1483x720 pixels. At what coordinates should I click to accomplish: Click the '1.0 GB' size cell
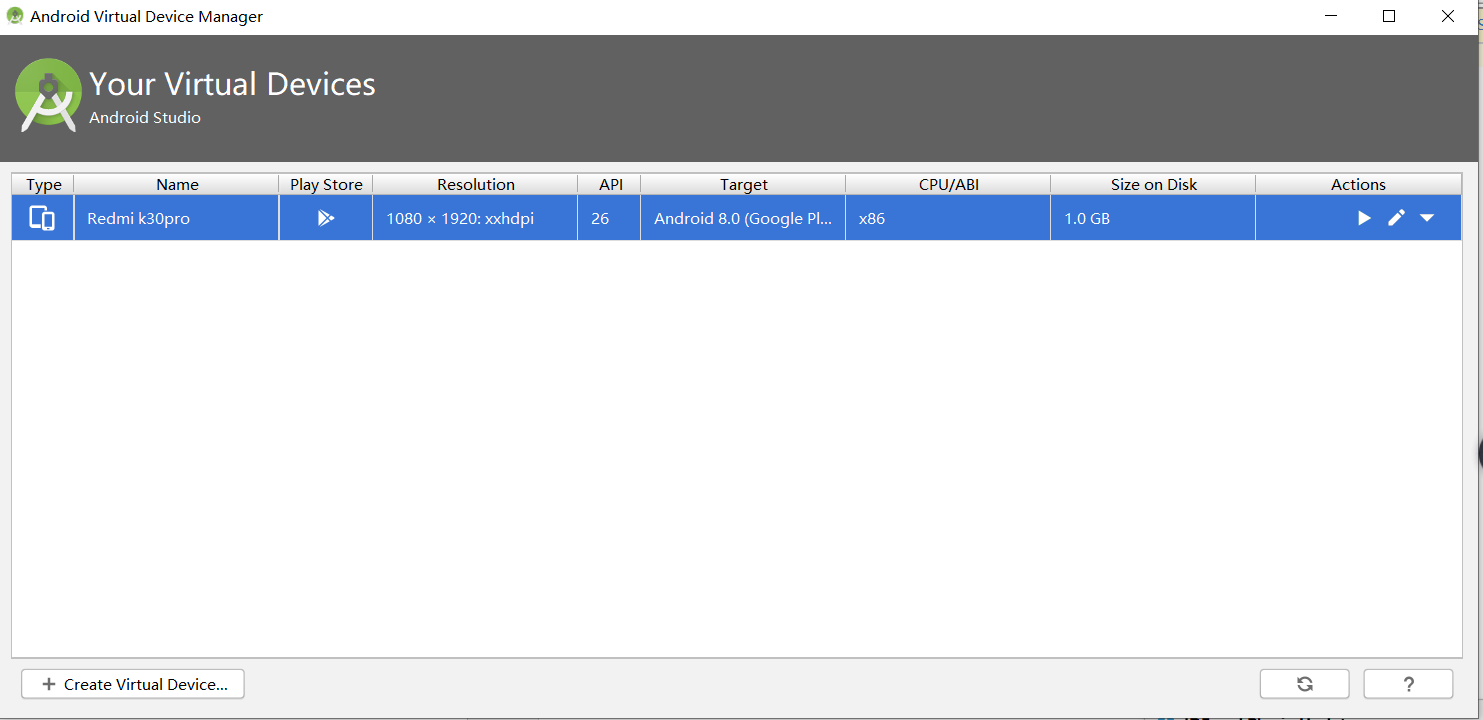pos(1153,218)
